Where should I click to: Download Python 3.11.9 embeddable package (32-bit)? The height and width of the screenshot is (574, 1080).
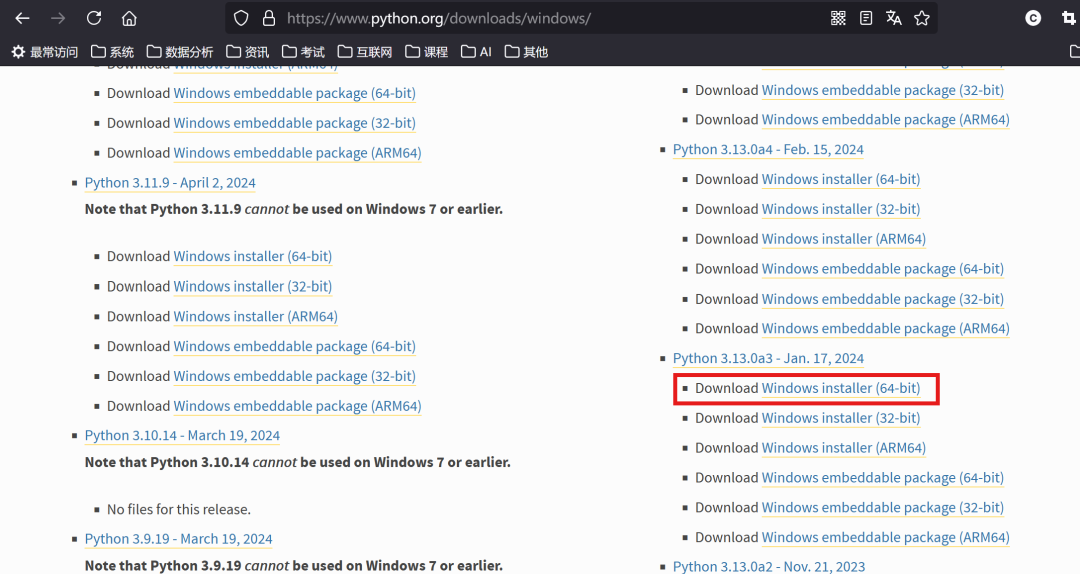coord(295,376)
